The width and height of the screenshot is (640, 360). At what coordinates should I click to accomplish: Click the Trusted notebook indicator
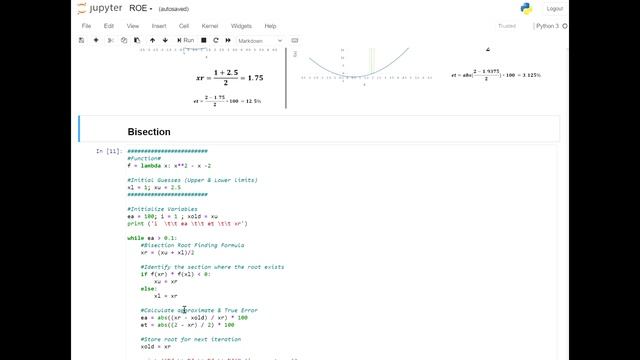(x=507, y=26)
